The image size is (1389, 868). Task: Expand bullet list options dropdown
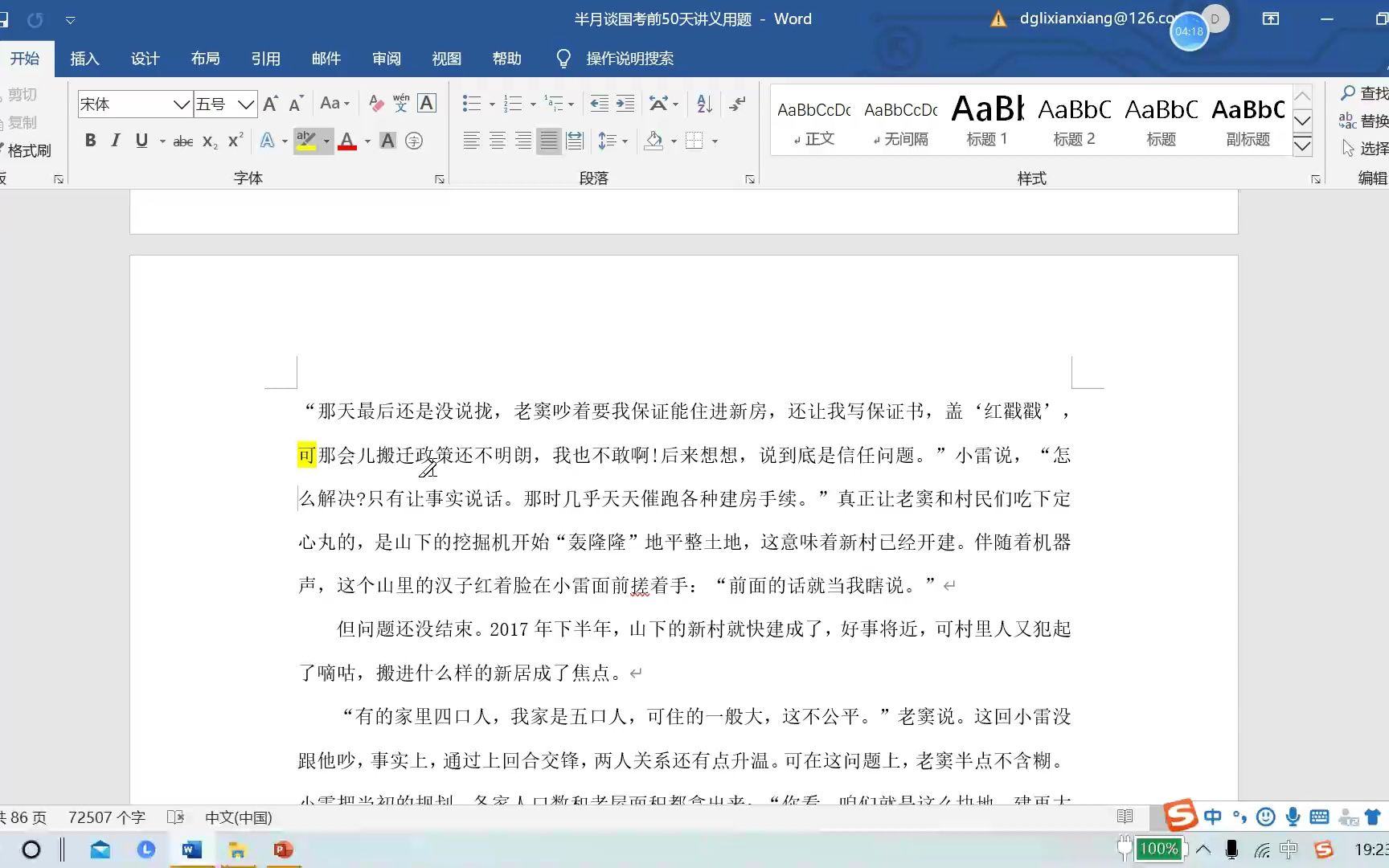pyautogui.click(x=492, y=104)
